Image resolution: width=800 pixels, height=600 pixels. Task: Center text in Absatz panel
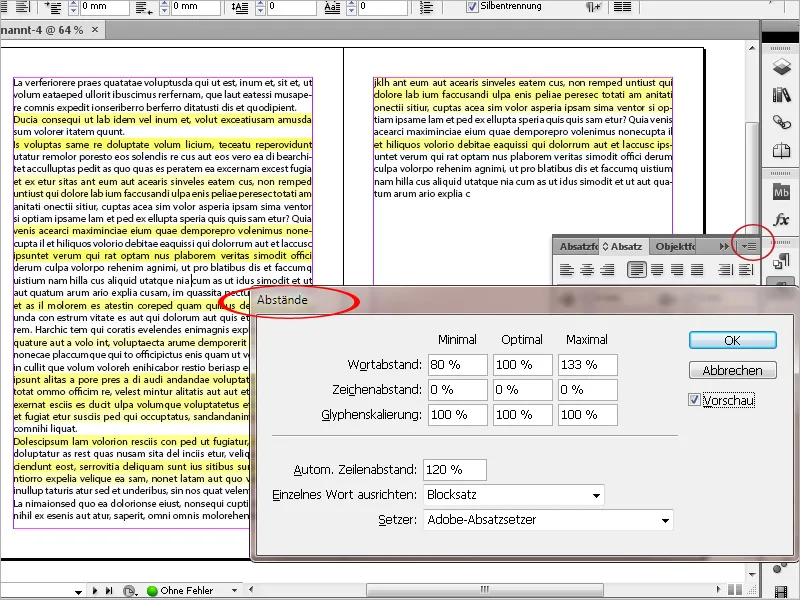point(587,269)
